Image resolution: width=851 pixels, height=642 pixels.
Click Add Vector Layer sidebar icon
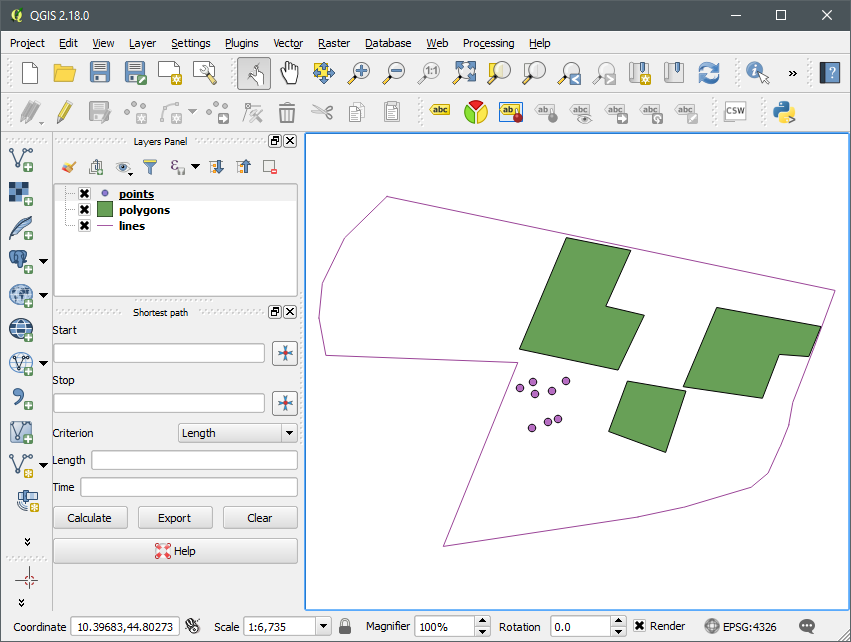21,160
